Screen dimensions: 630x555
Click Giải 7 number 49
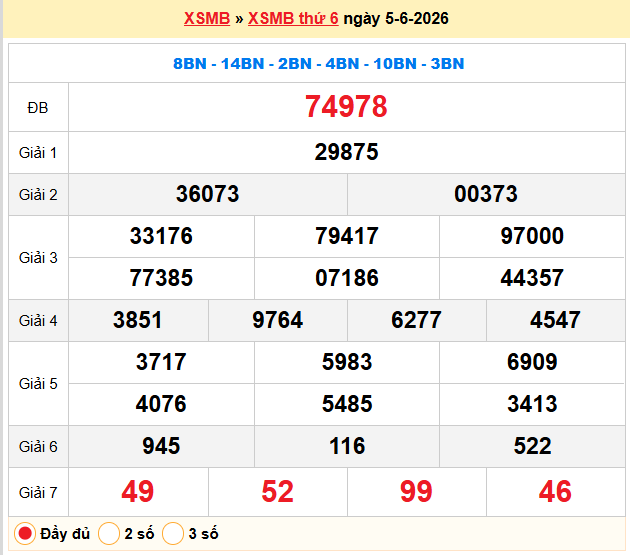137,492
